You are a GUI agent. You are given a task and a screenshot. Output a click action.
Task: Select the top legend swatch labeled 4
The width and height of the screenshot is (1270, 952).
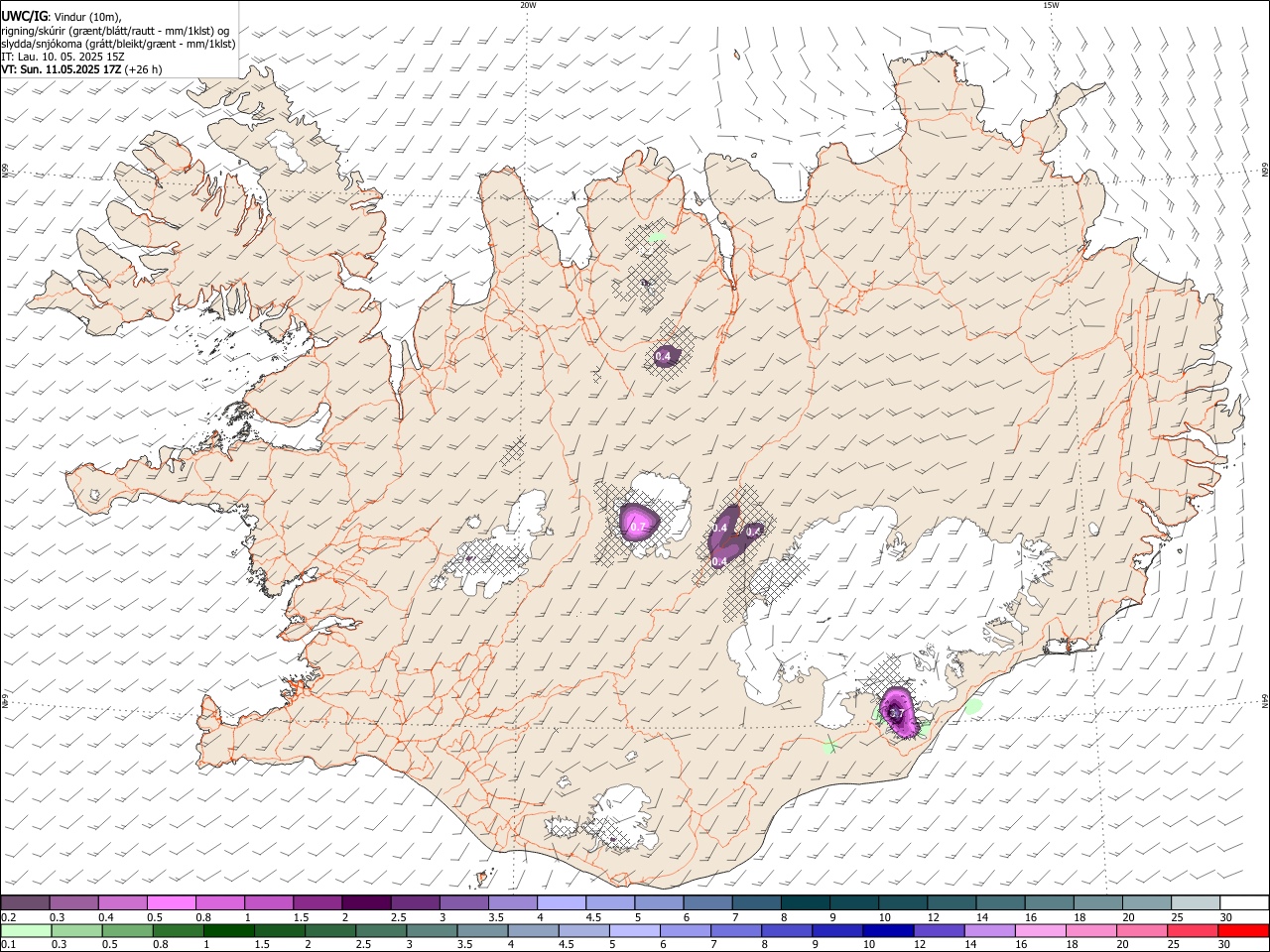(562, 902)
